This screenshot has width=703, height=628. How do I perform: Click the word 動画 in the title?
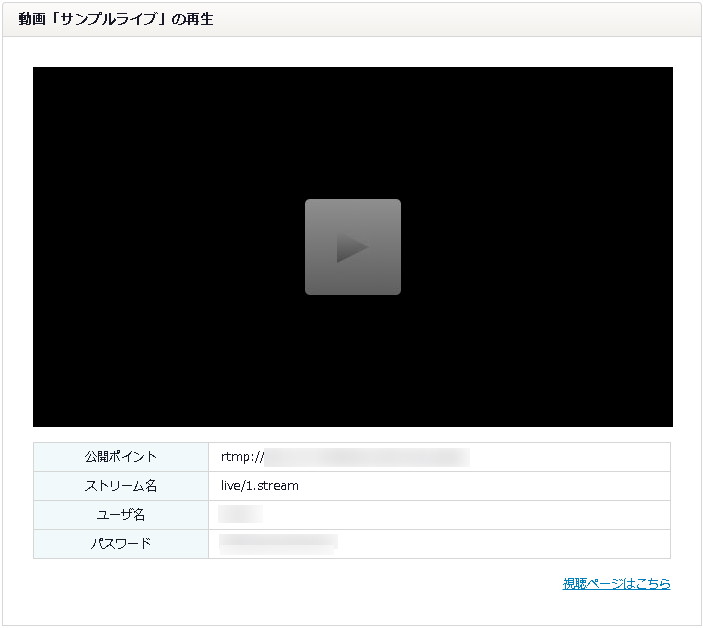31,19
